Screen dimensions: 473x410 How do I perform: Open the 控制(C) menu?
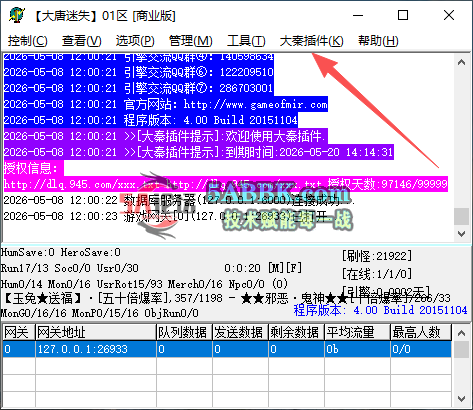[28, 41]
